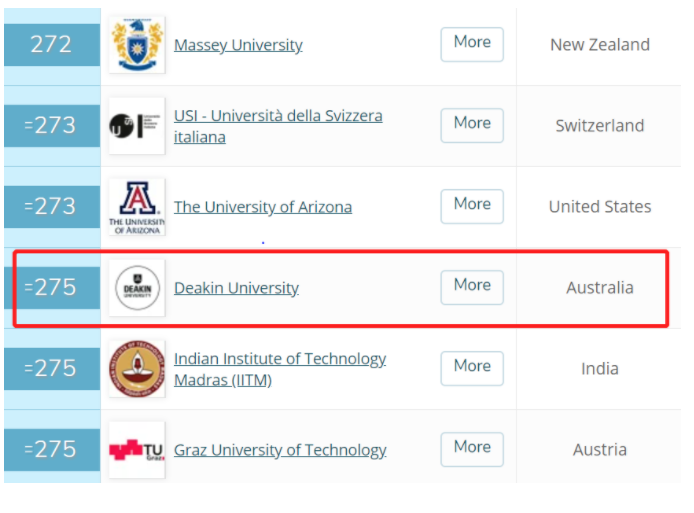Click the More button for Deakin University
This screenshot has height=513, width=694.
[472, 287]
